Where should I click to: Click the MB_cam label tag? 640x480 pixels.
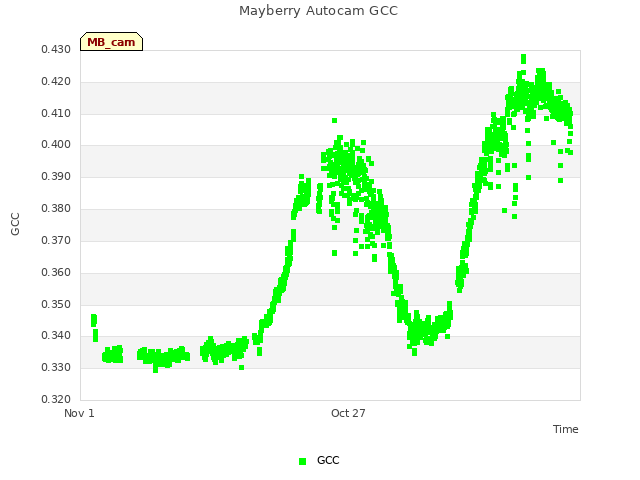(x=111, y=42)
